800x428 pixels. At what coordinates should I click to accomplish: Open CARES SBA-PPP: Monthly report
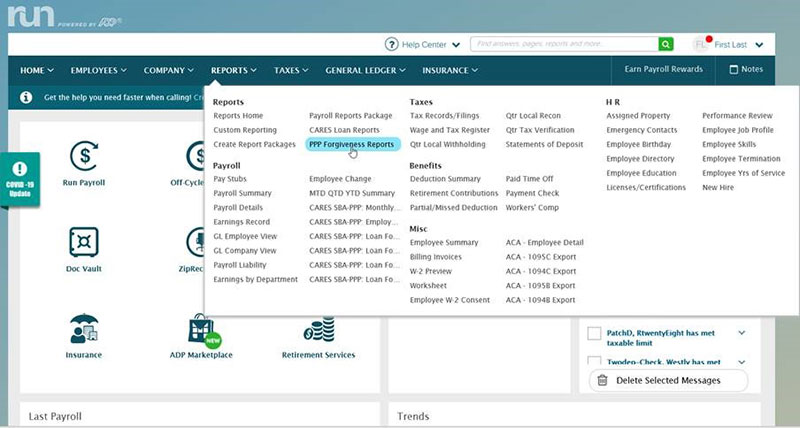(x=354, y=208)
